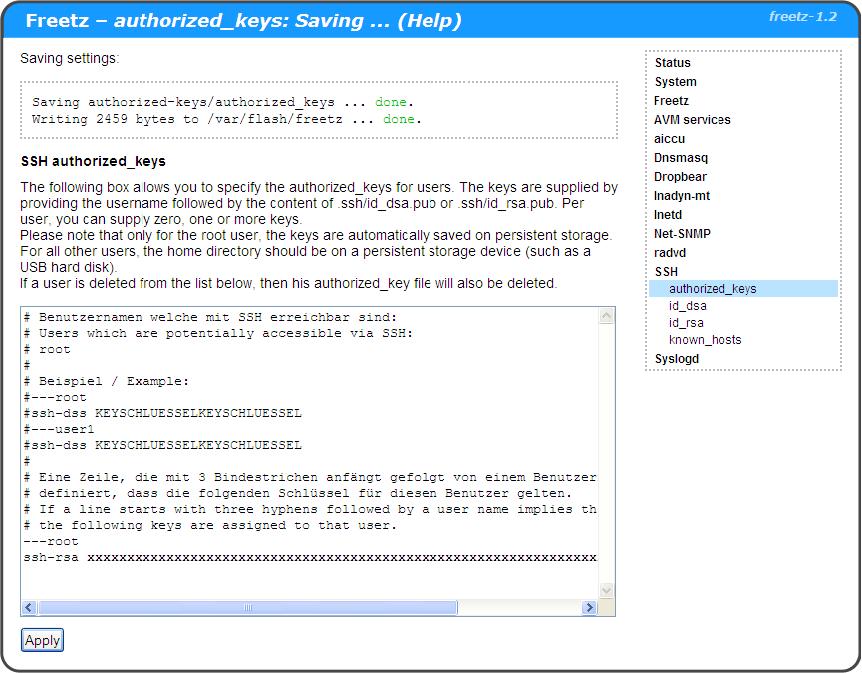Open the Dnsmasq settings link
Viewport: 862px width, 673px height.
681,158
